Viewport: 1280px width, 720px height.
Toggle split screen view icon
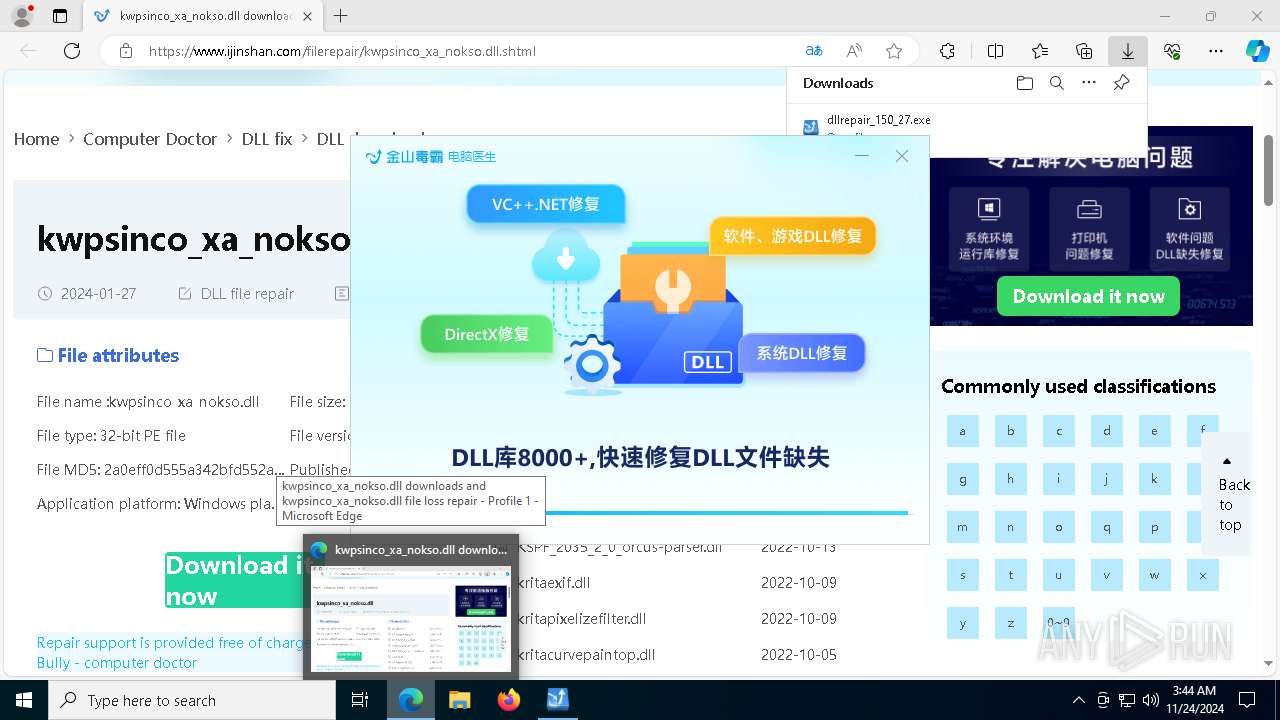(x=995, y=51)
